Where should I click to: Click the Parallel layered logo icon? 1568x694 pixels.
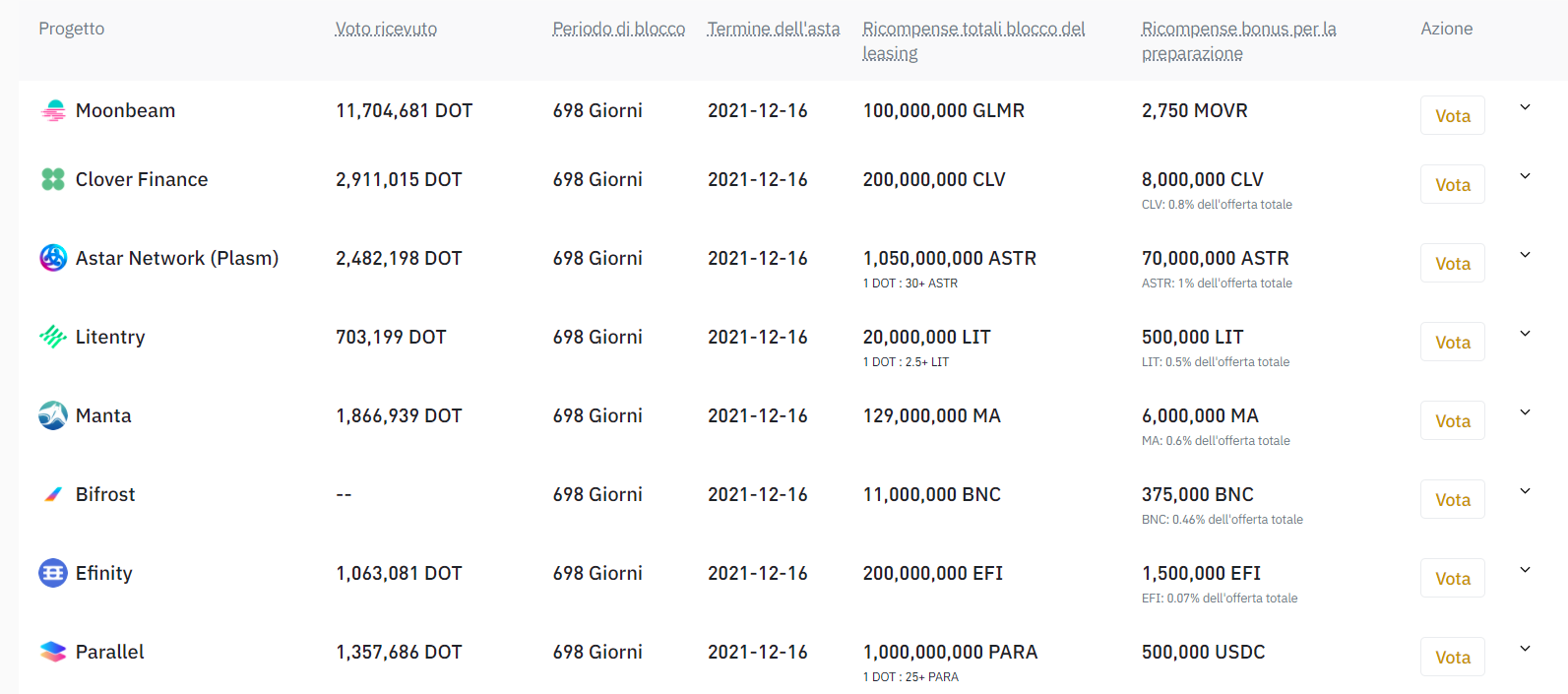coord(53,652)
